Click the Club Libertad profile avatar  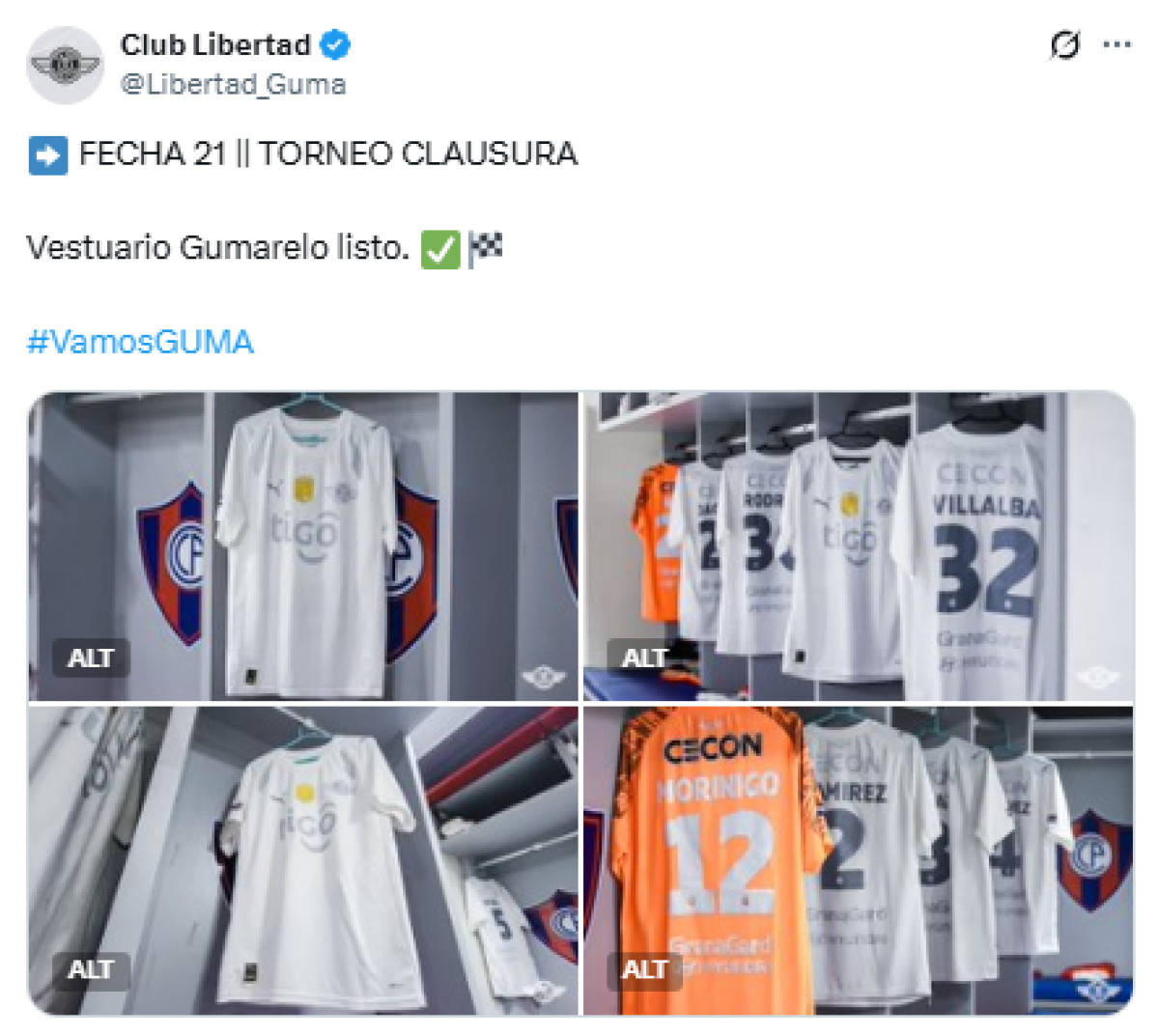65,65
